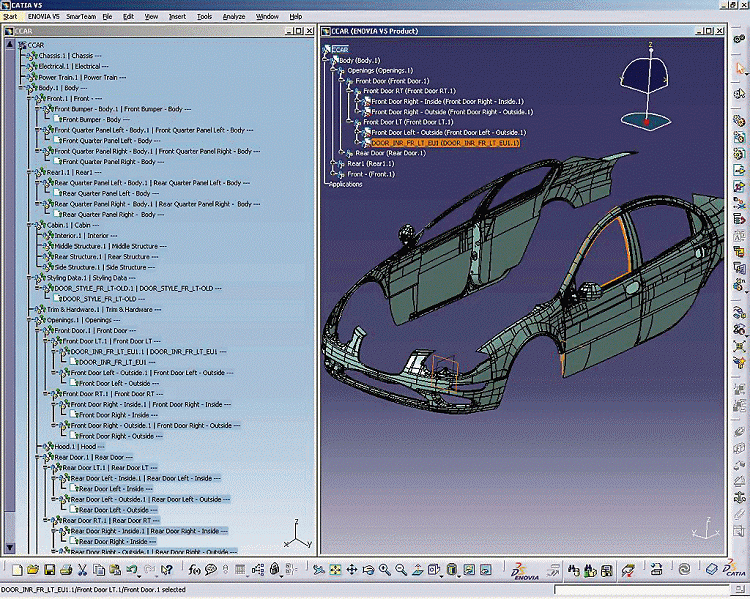
Task: Click the Cut scissors icon
Action: [82, 570]
